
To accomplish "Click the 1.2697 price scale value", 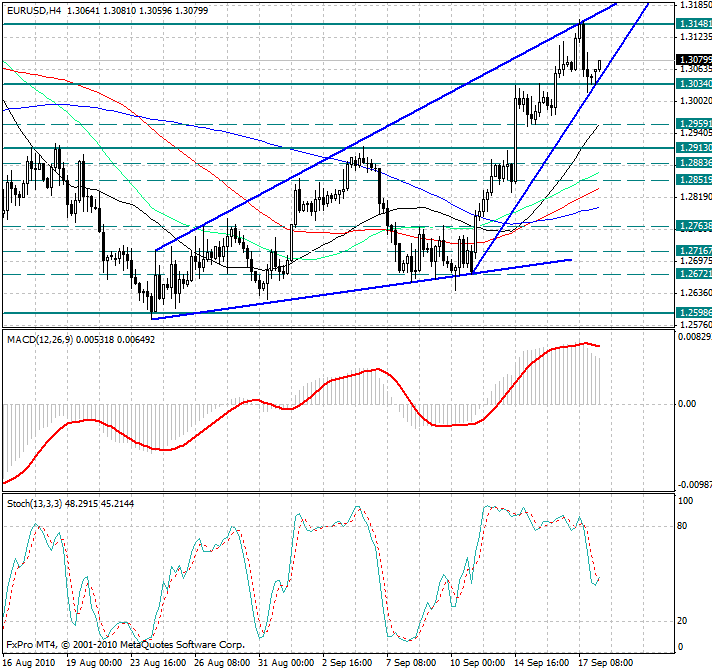I will tap(695, 261).
